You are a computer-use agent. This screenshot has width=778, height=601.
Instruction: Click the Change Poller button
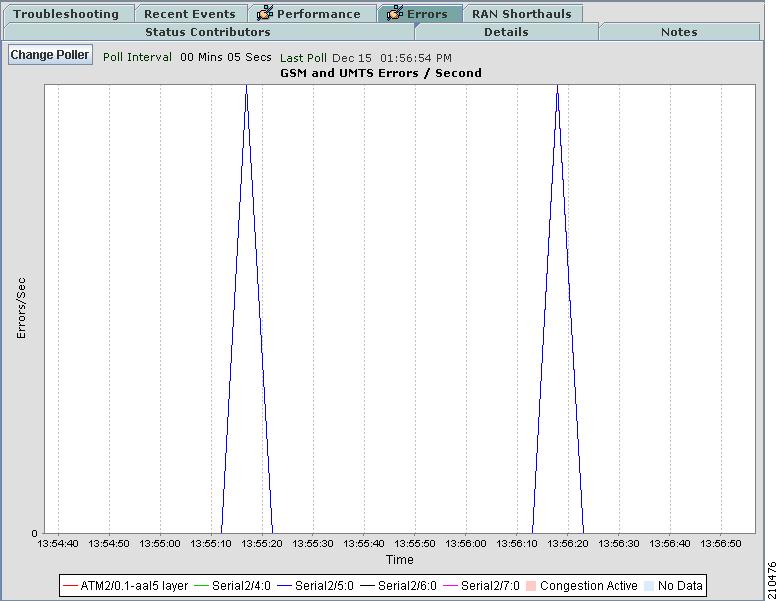pyautogui.click(x=50, y=55)
